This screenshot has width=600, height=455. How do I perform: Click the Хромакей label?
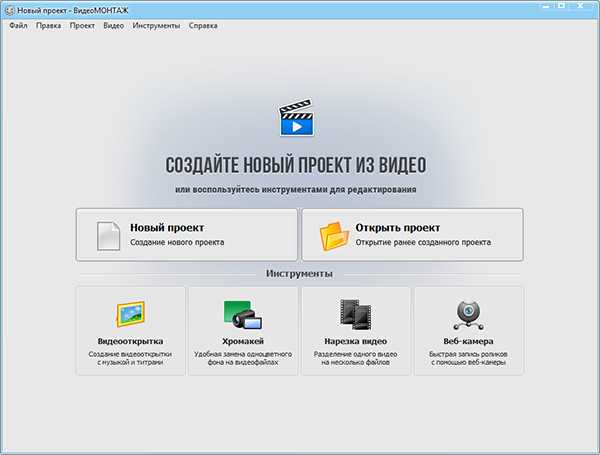pos(243,341)
